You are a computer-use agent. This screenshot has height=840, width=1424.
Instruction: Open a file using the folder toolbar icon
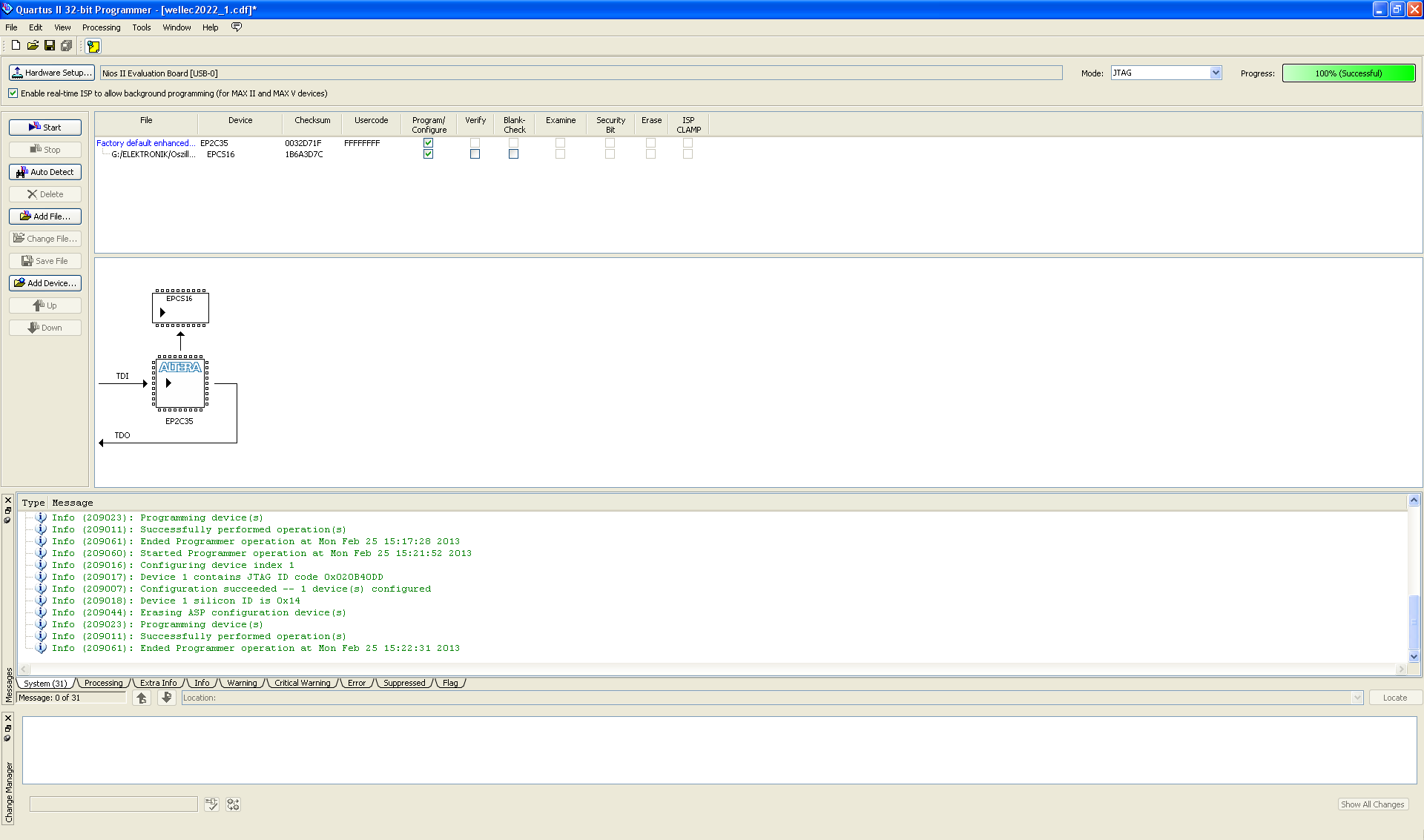pyautogui.click(x=33, y=45)
